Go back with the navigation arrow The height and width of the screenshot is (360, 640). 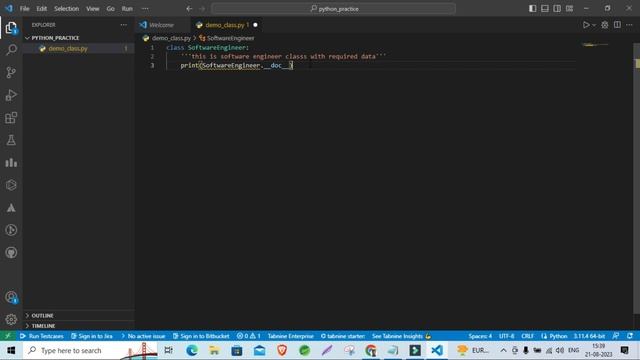[x=189, y=9]
